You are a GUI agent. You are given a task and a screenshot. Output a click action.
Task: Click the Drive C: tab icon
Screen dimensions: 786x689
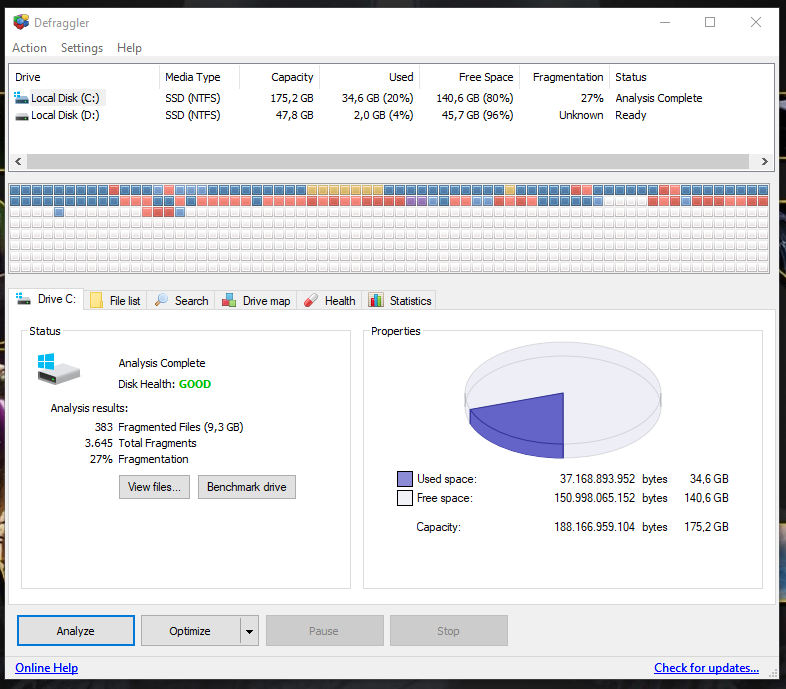tap(23, 299)
